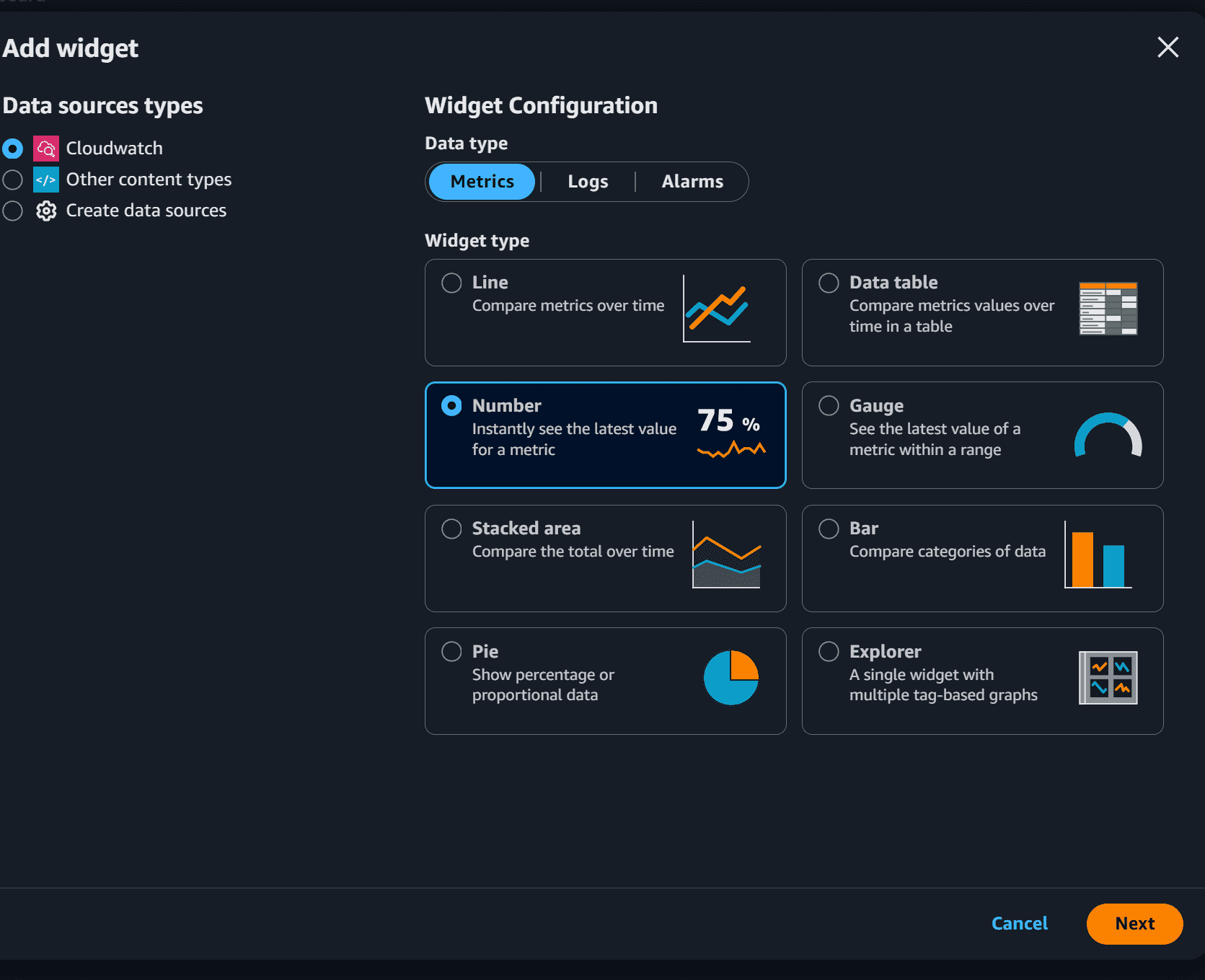Click the Line chart illustration icon
Screen dimensions: 1205x980
tap(717, 309)
